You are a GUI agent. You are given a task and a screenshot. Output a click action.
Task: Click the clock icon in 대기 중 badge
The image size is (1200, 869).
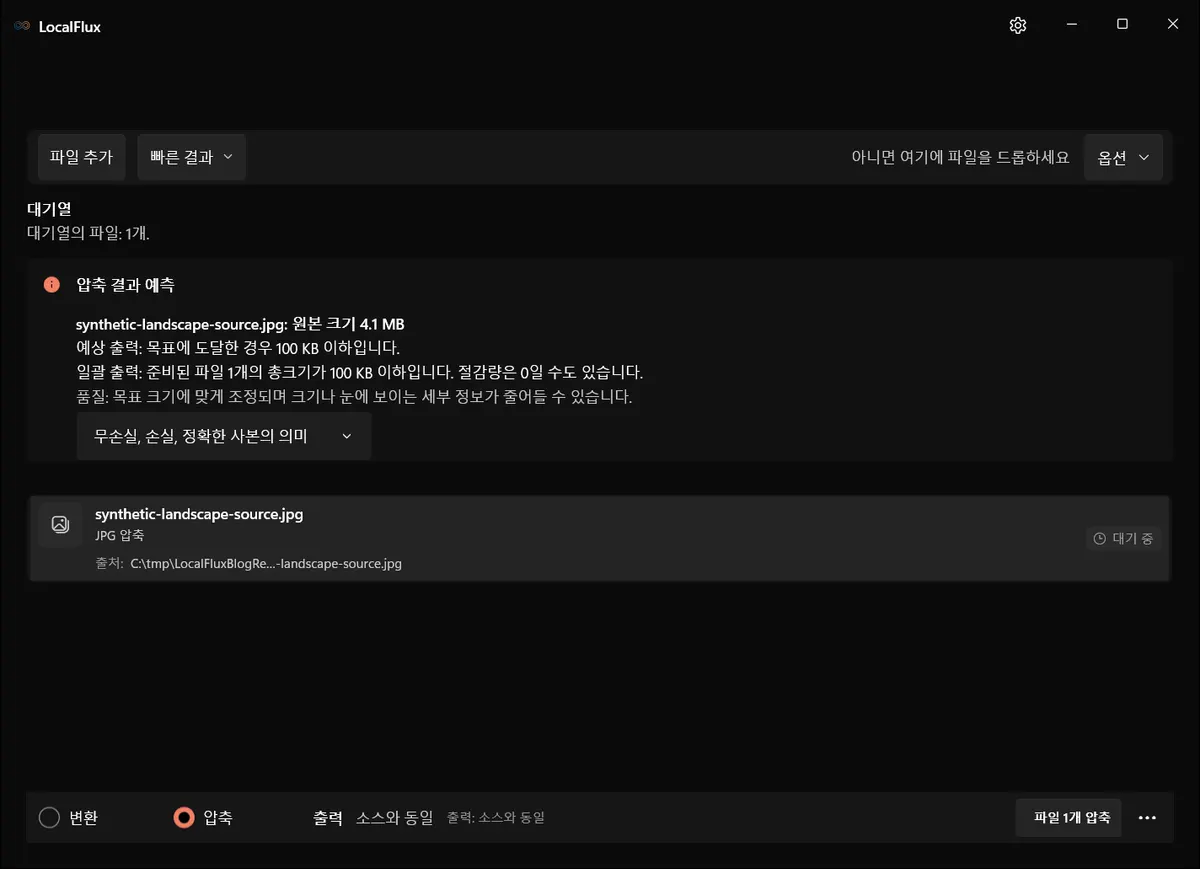(x=1100, y=539)
